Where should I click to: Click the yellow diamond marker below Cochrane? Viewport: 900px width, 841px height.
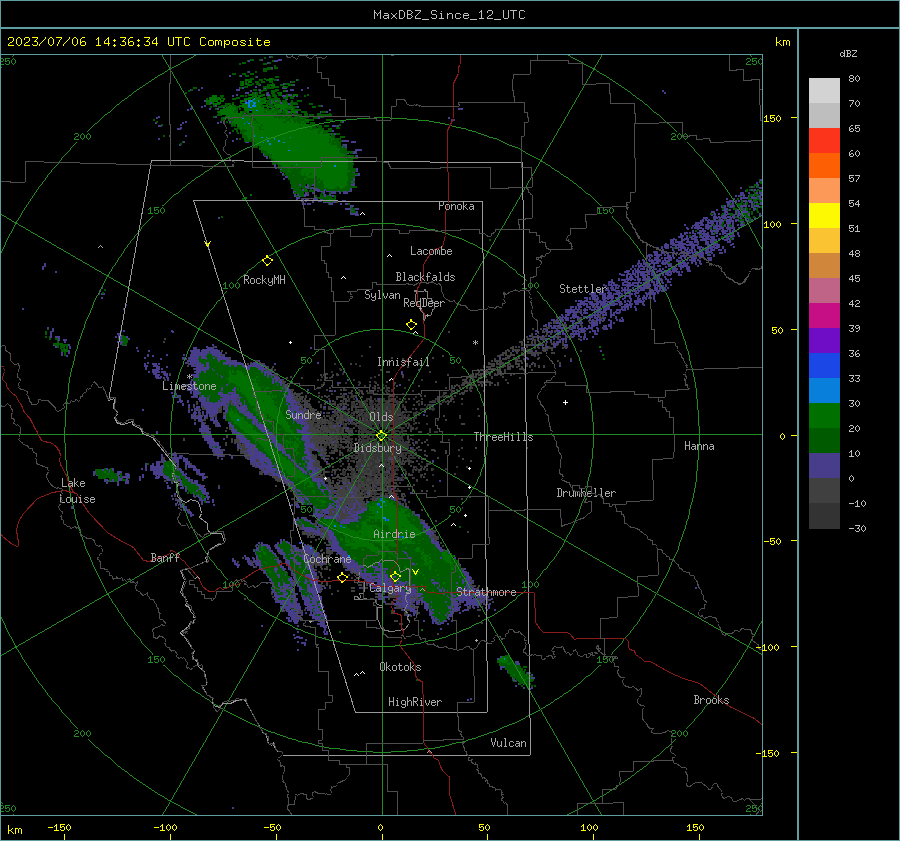point(342,578)
